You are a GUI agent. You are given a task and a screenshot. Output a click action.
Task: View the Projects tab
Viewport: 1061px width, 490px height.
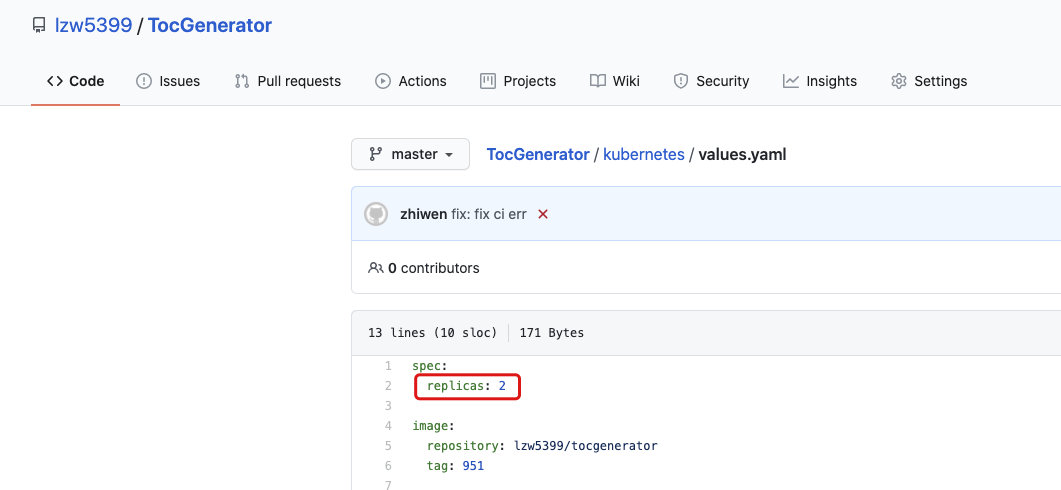pyautogui.click(x=518, y=81)
